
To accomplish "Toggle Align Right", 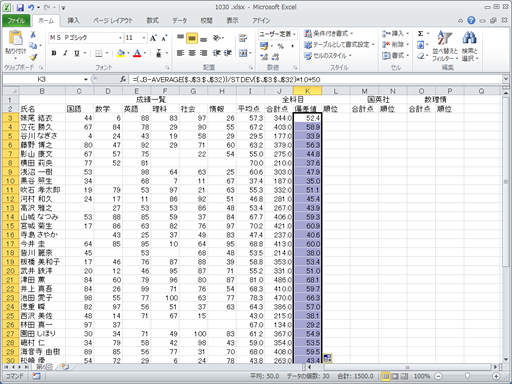I will click(203, 53).
